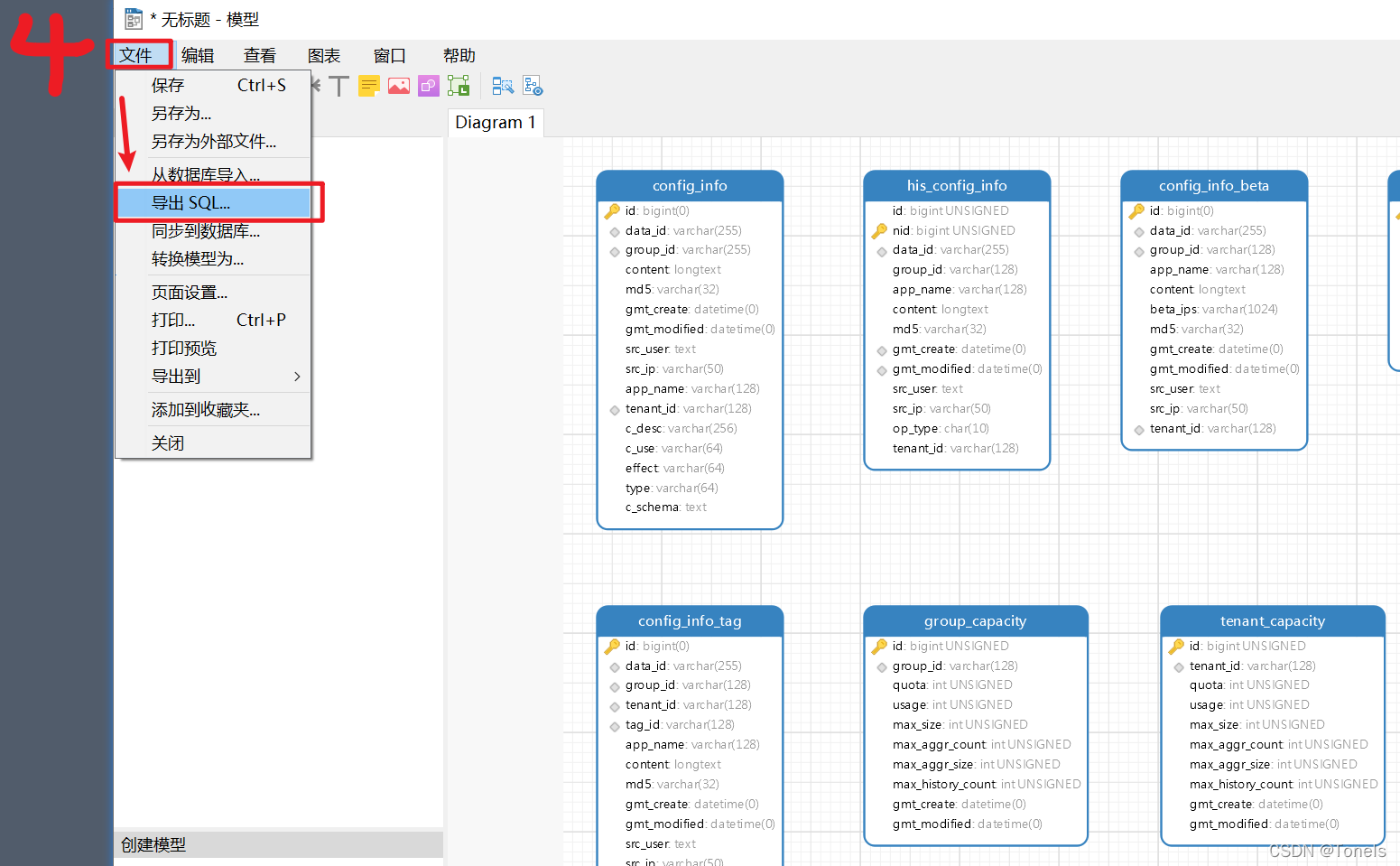
Task: Open the 编辑 menu
Action: click(x=198, y=55)
